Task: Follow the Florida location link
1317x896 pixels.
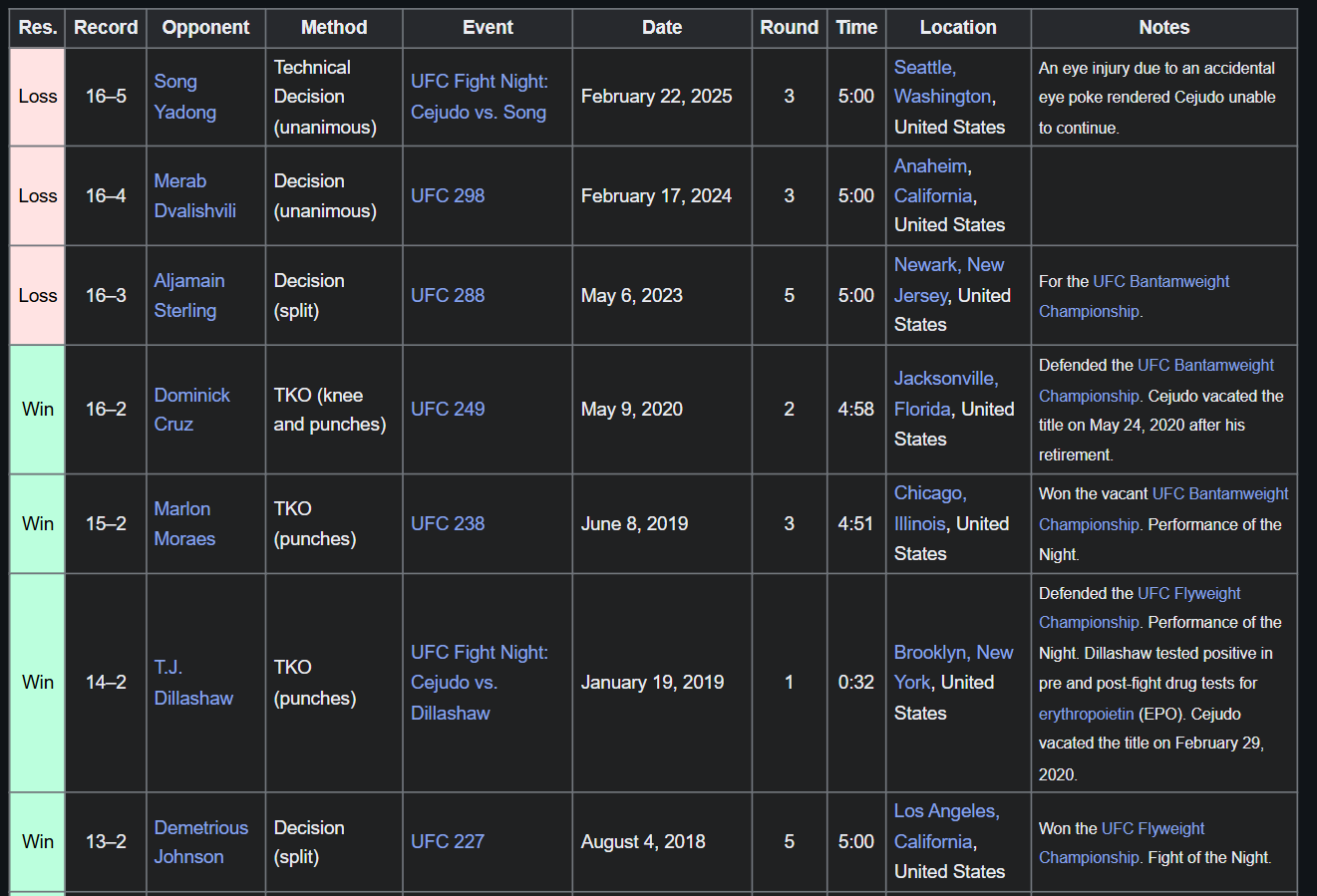Action: 922,409
